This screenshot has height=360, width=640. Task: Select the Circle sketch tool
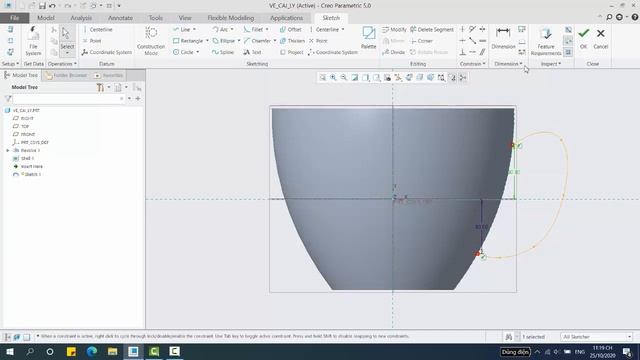click(x=183, y=52)
